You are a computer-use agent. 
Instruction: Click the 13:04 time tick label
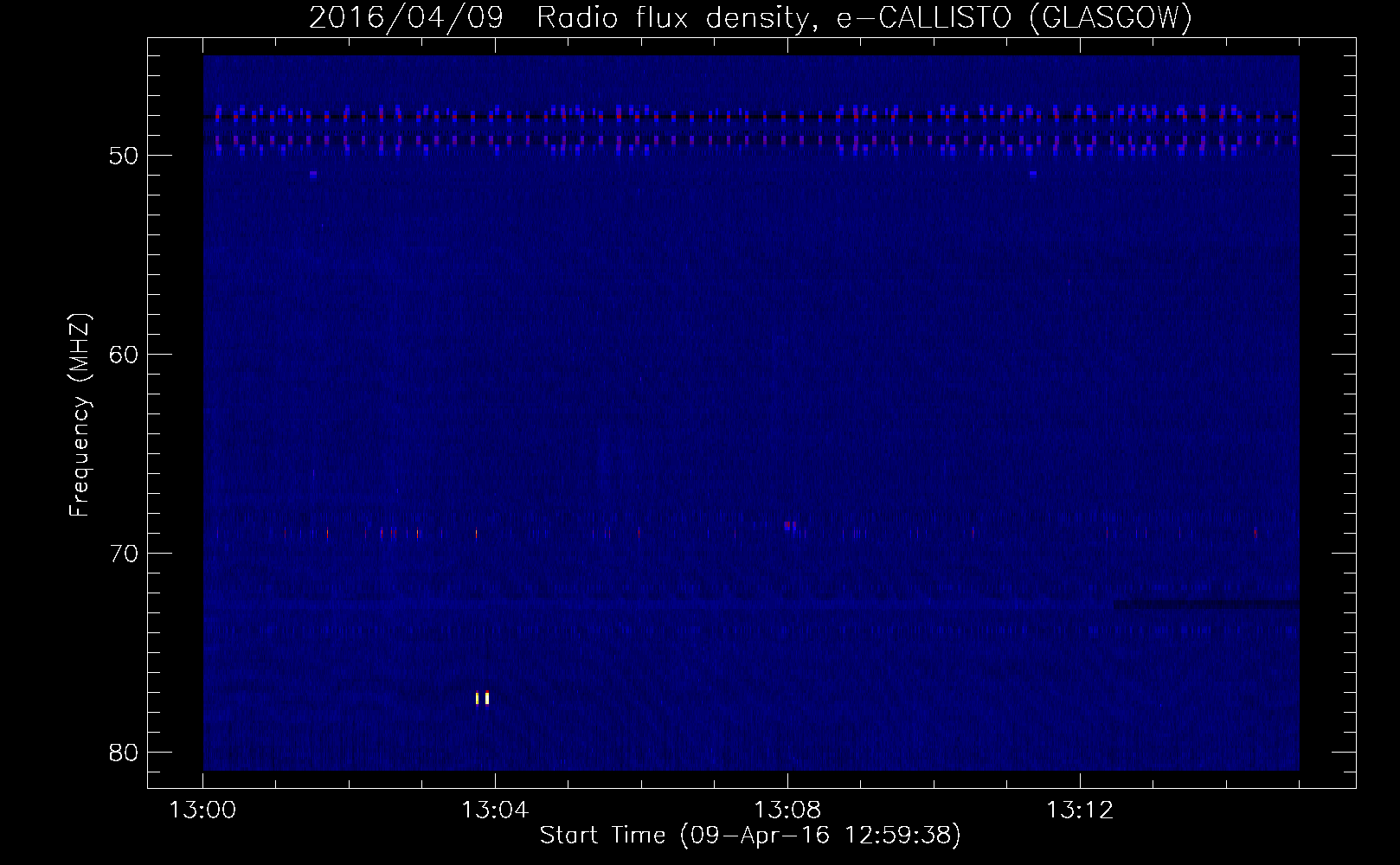coord(495,811)
